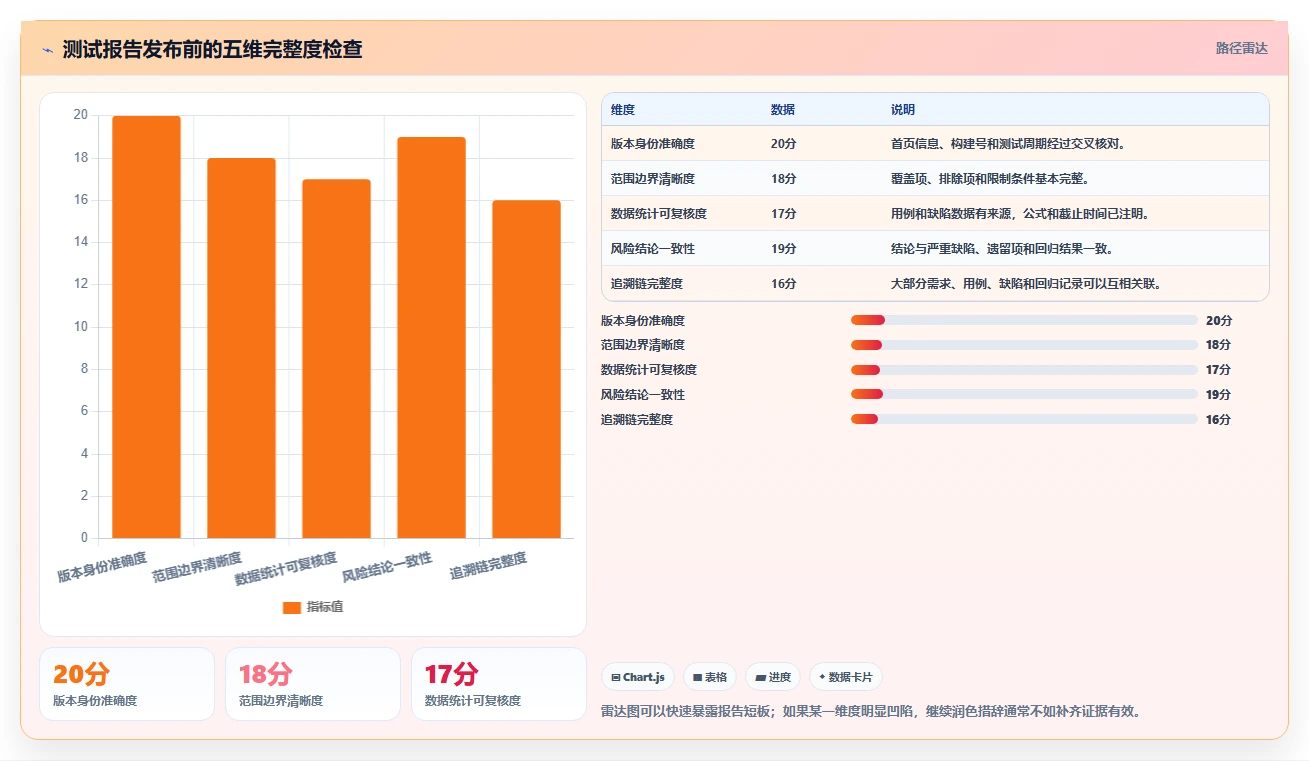Click the 路径雷达 label in the header
Viewport: 1309px width, 761px height.
tap(1242, 48)
